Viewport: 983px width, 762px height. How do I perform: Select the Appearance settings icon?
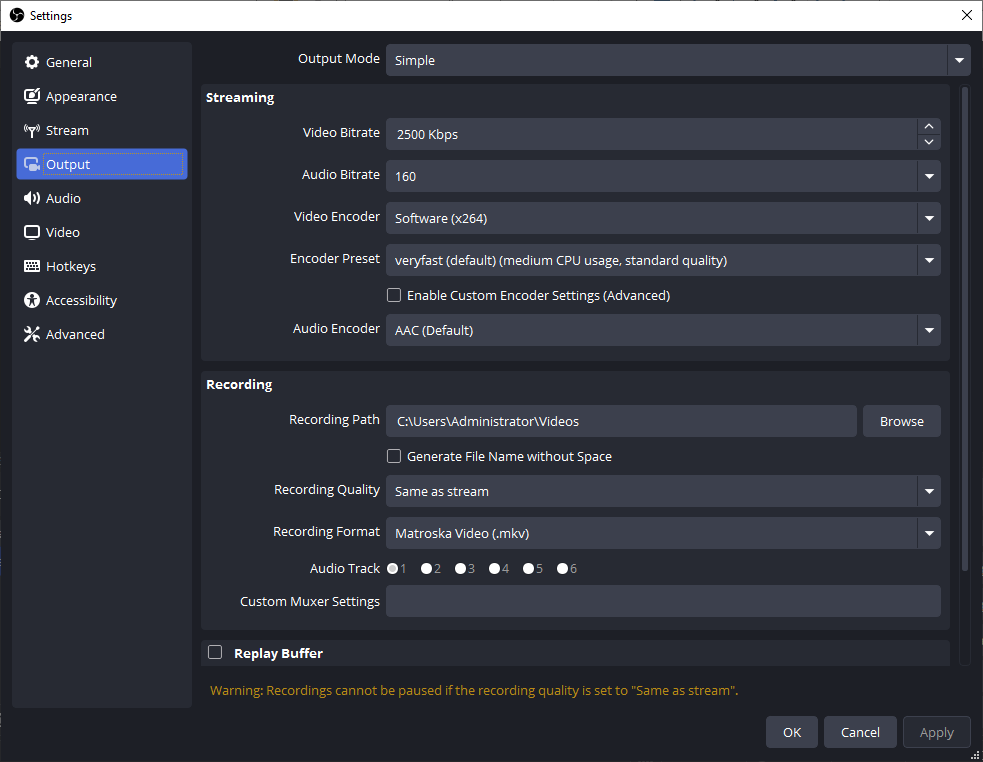(x=32, y=96)
